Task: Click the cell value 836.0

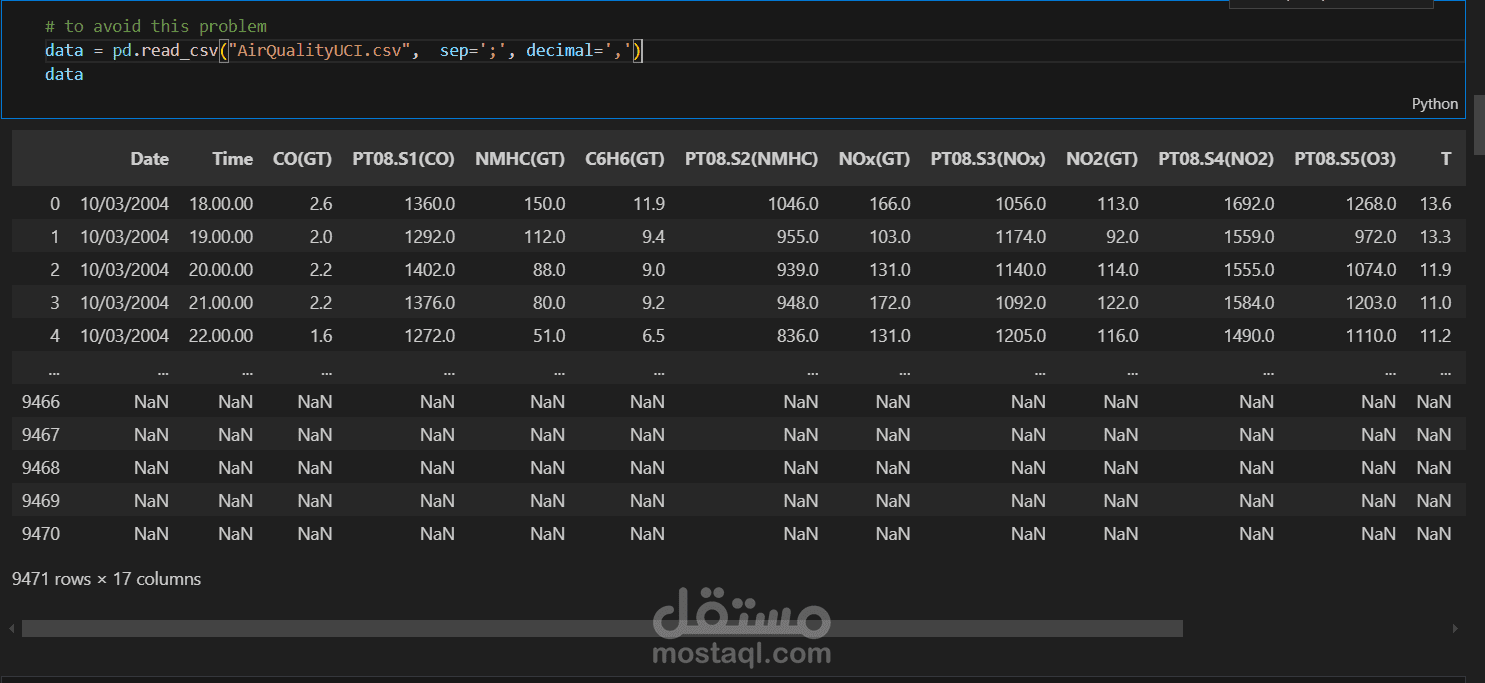Action: pyautogui.click(x=797, y=336)
